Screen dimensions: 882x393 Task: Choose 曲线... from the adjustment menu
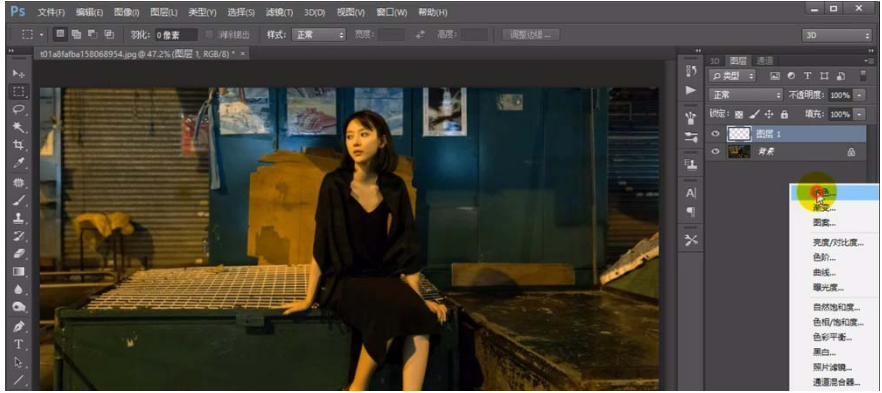(824, 273)
